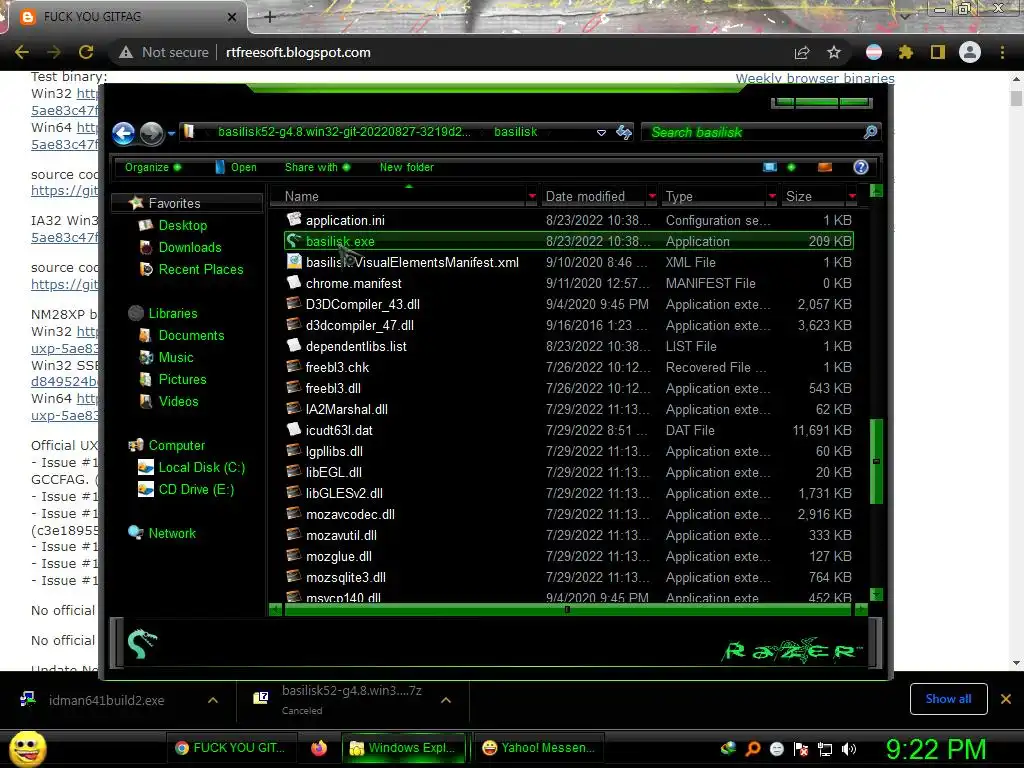Image resolution: width=1024 pixels, height=768 pixels.
Task: Expand options for canceled basilisk52 7z download
Action: (446, 700)
